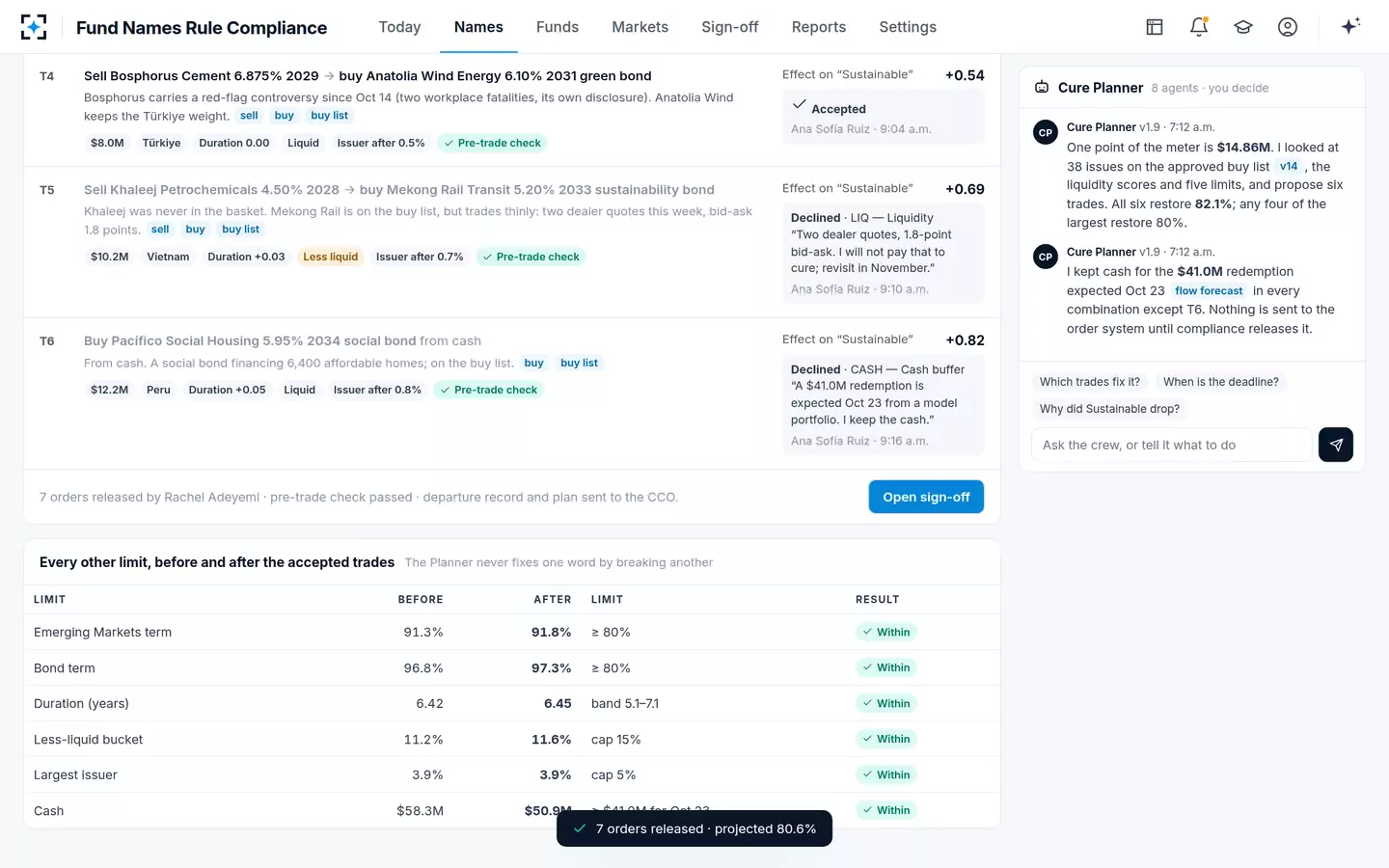Open the v14 buy list link
The height and width of the screenshot is (868, 1389).
click(1289, 166)
